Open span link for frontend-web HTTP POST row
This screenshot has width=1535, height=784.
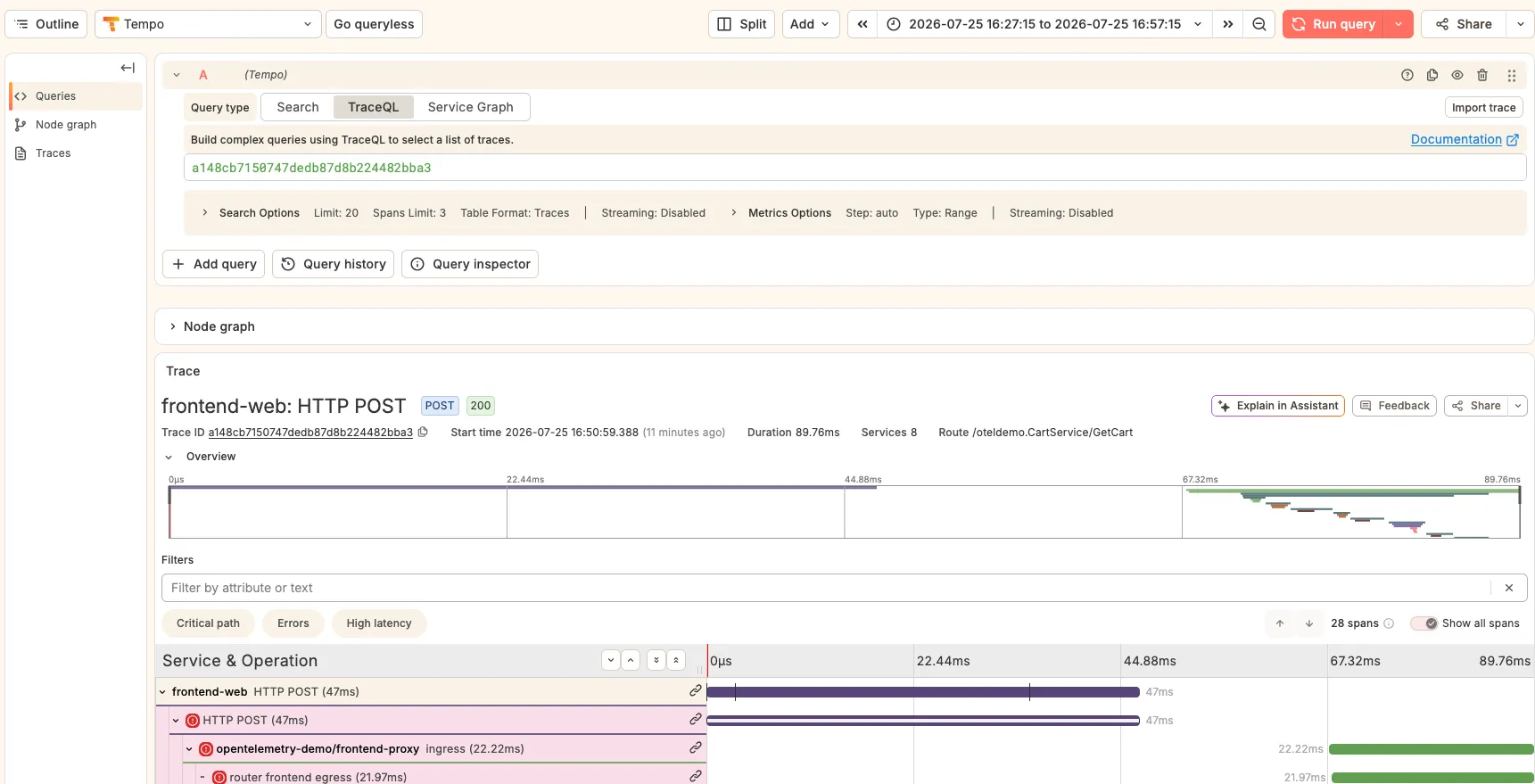pyautogui.click(x=695, y=690)
